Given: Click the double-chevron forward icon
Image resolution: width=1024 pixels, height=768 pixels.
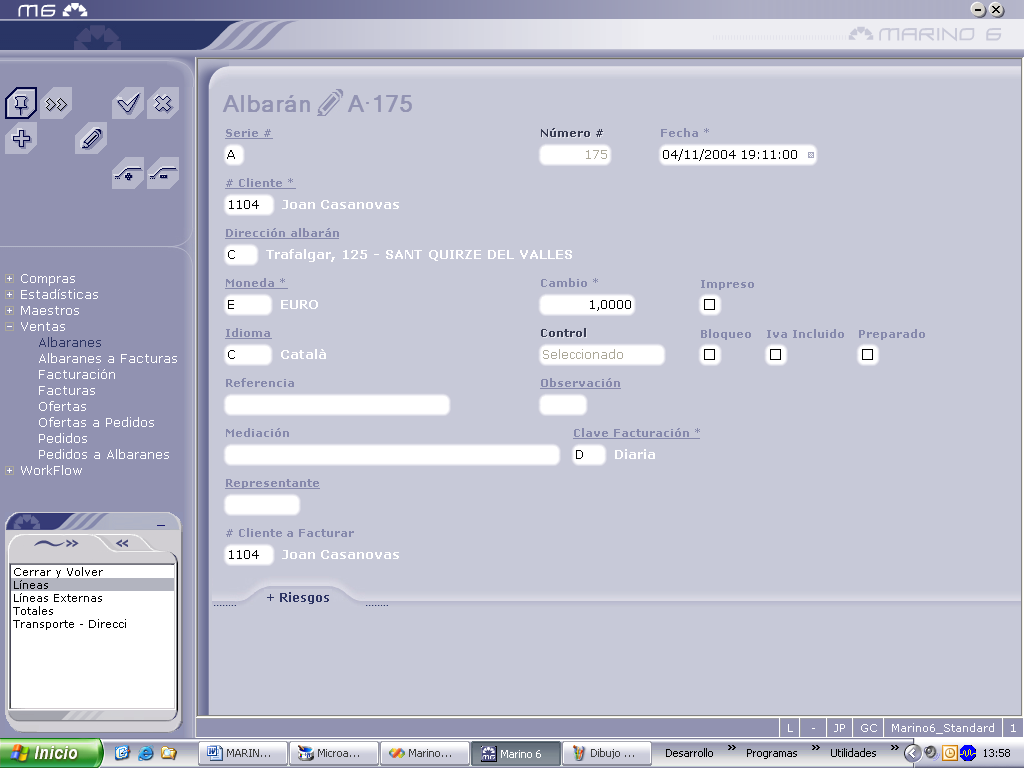Looking at the screenshot, I should tap(57, 103).
